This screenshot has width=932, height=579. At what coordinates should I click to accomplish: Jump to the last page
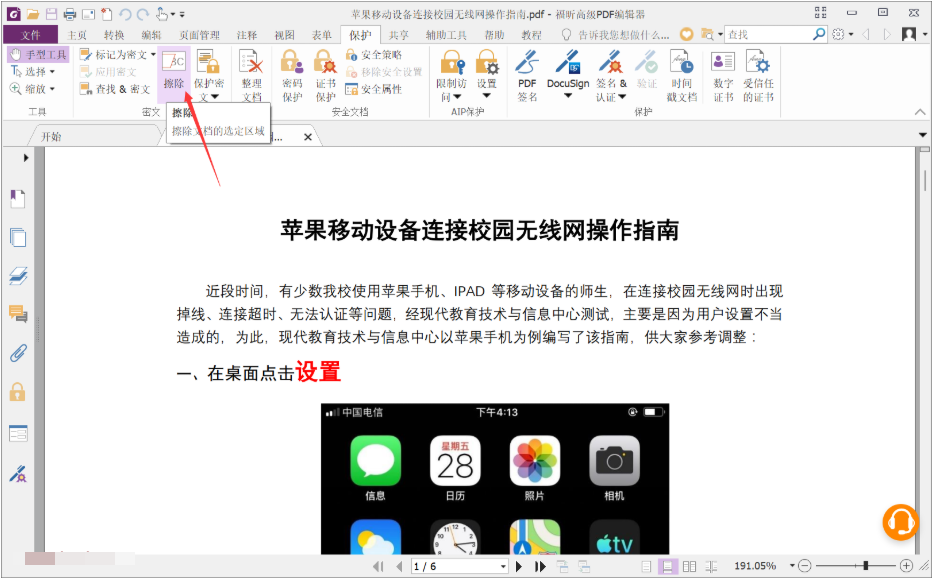[x=540, y=567]
